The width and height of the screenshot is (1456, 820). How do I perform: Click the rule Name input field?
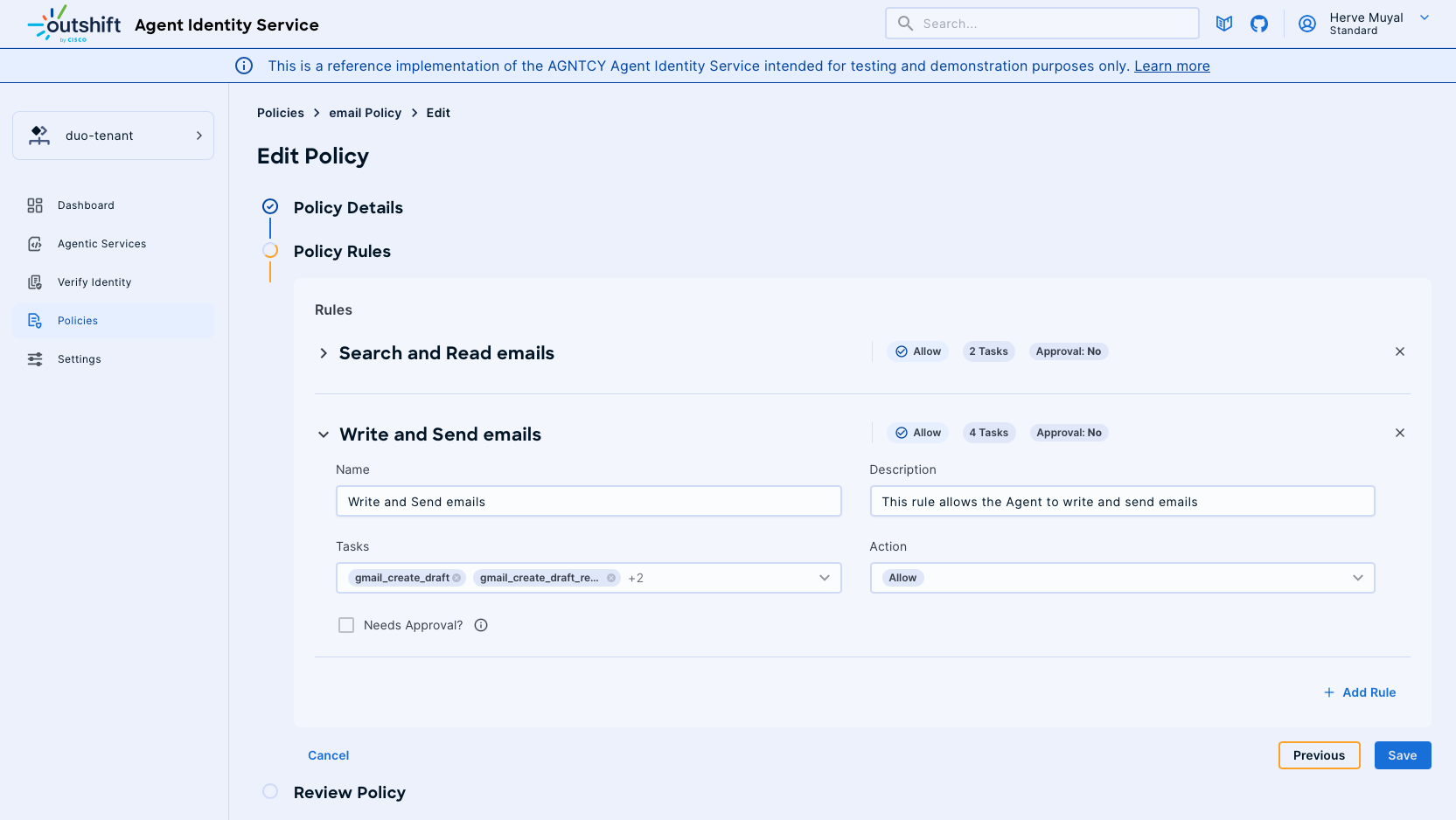pos(589,501)
